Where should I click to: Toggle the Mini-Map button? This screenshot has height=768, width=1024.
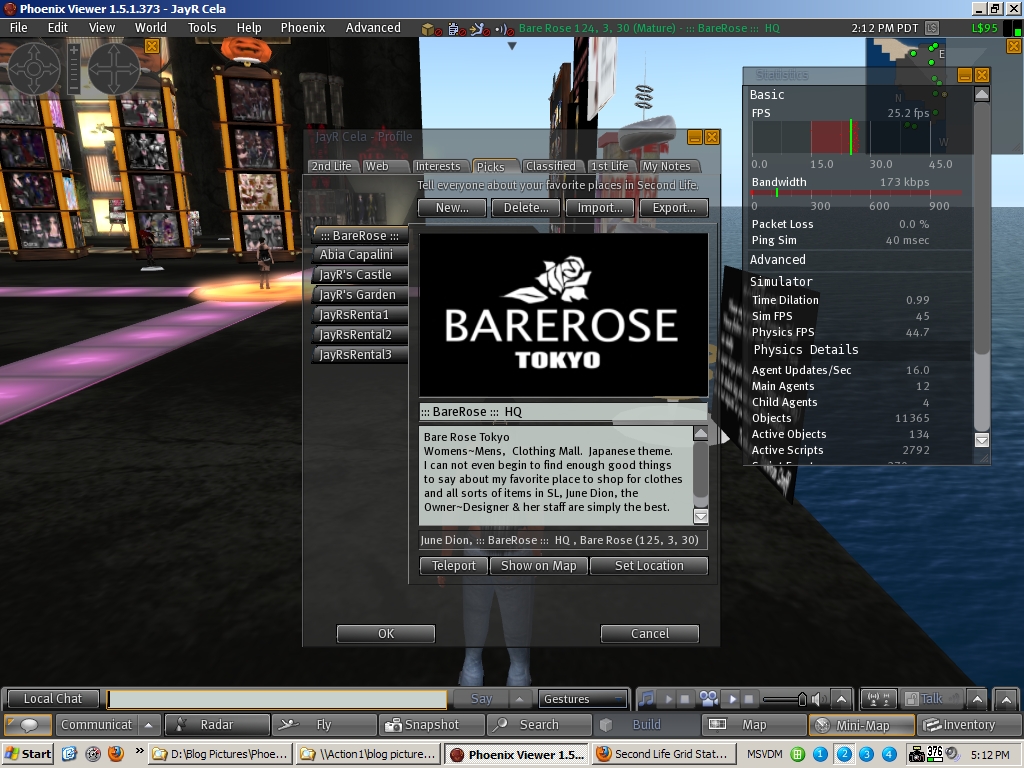(x=862, y=725)
